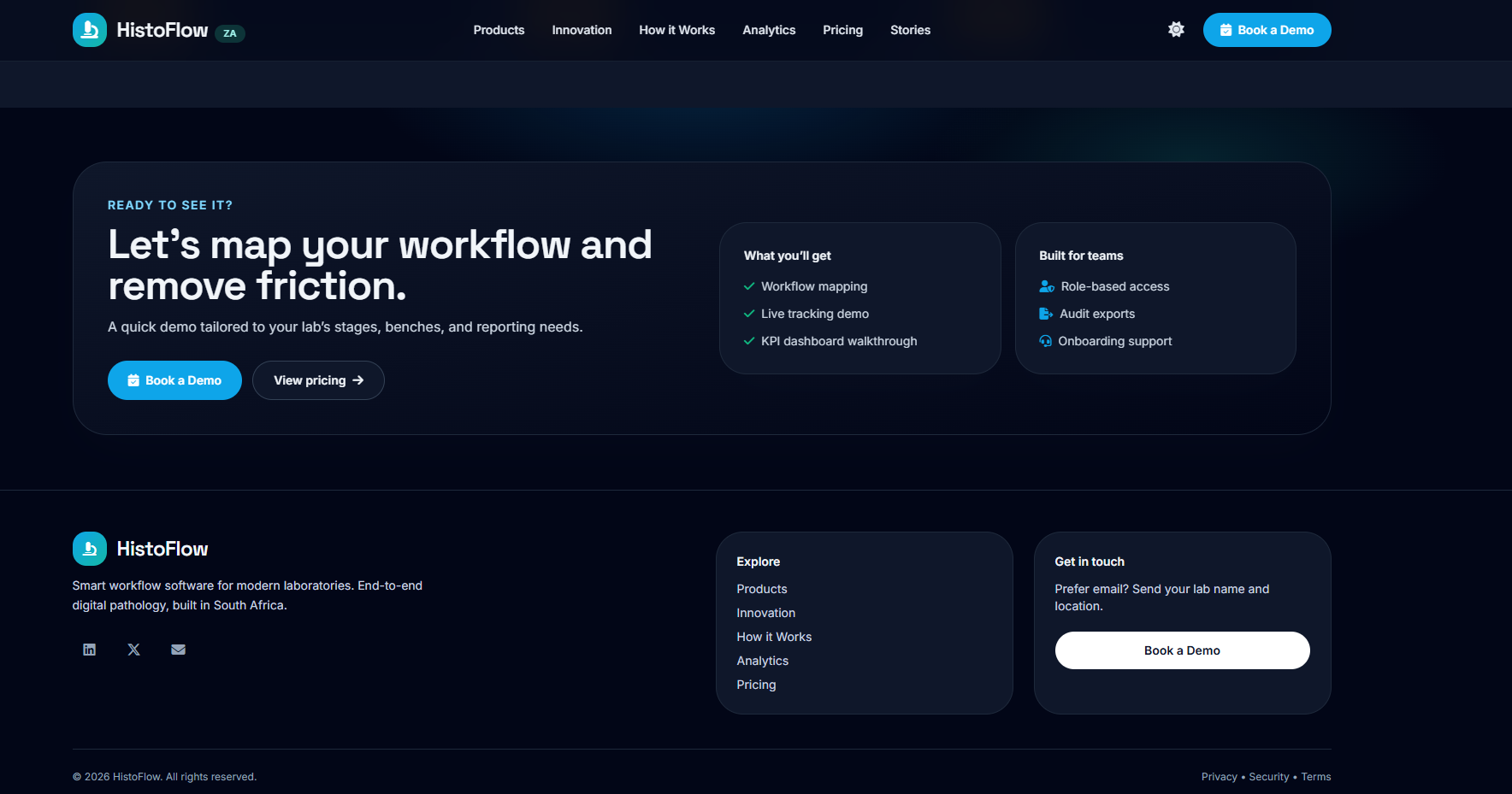Click the onboarding support headset icon
Screen dimensions: 1512x794
click(1045, 341)
